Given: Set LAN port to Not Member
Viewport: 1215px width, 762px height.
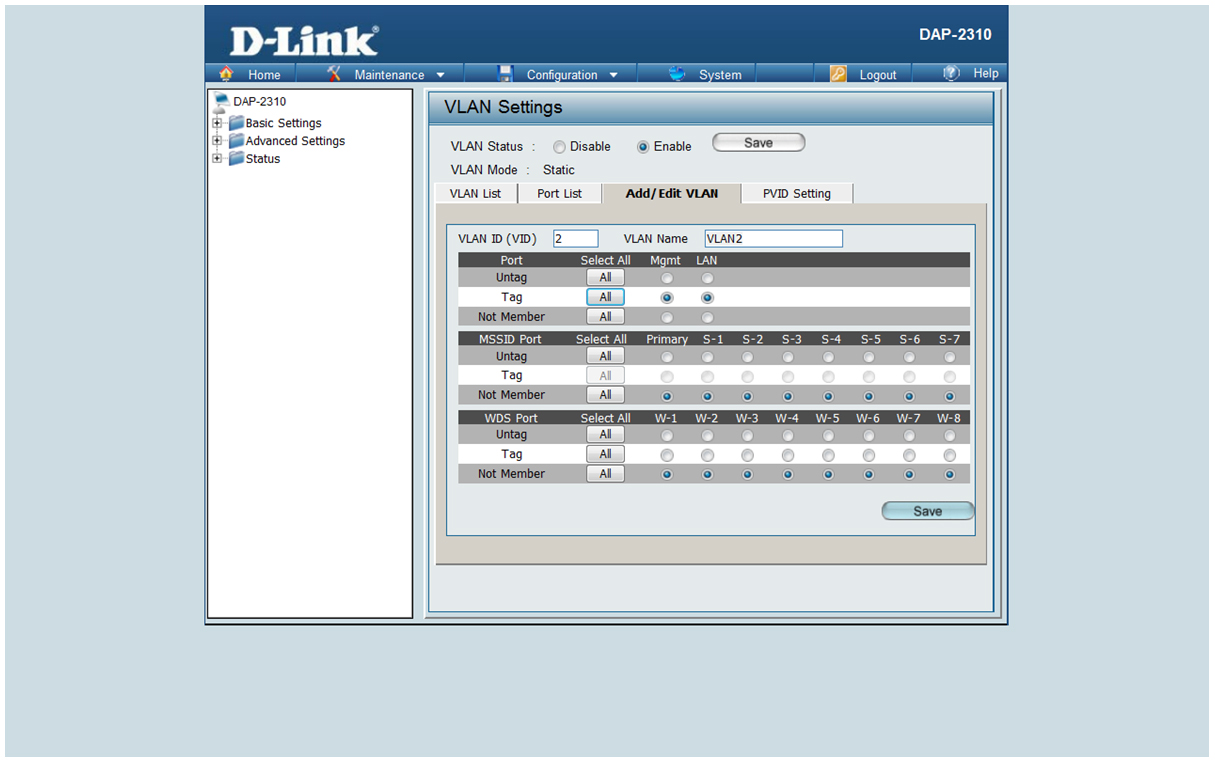Looking at the screenshot, I should pyautogui.click(x=707, y=317).
